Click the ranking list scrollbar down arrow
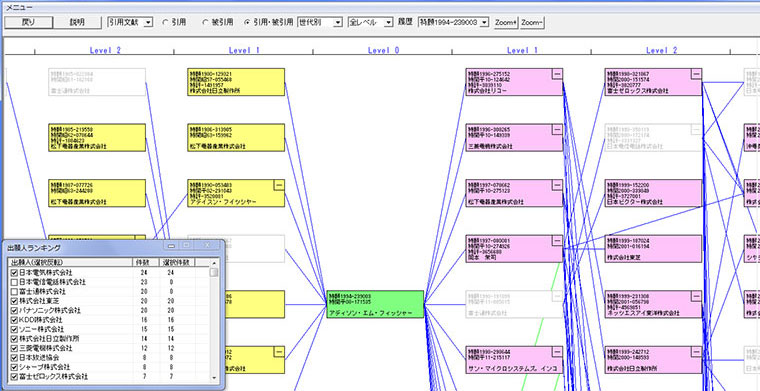The height and width of the screenshot is (391, 760). (214, 377)
